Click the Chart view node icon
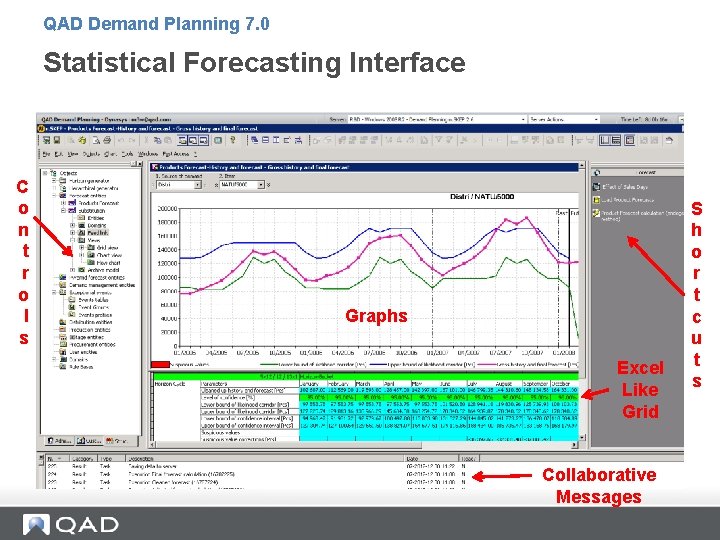Viewport: 720px width, 540px height. 91,255
